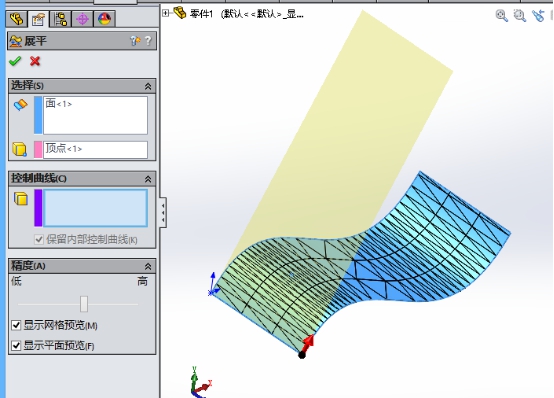Click the 零件1 (默认<<默认>_显... tree label
Screen dimensions: 554x398
pyautogui.click(x=247, y=14)
